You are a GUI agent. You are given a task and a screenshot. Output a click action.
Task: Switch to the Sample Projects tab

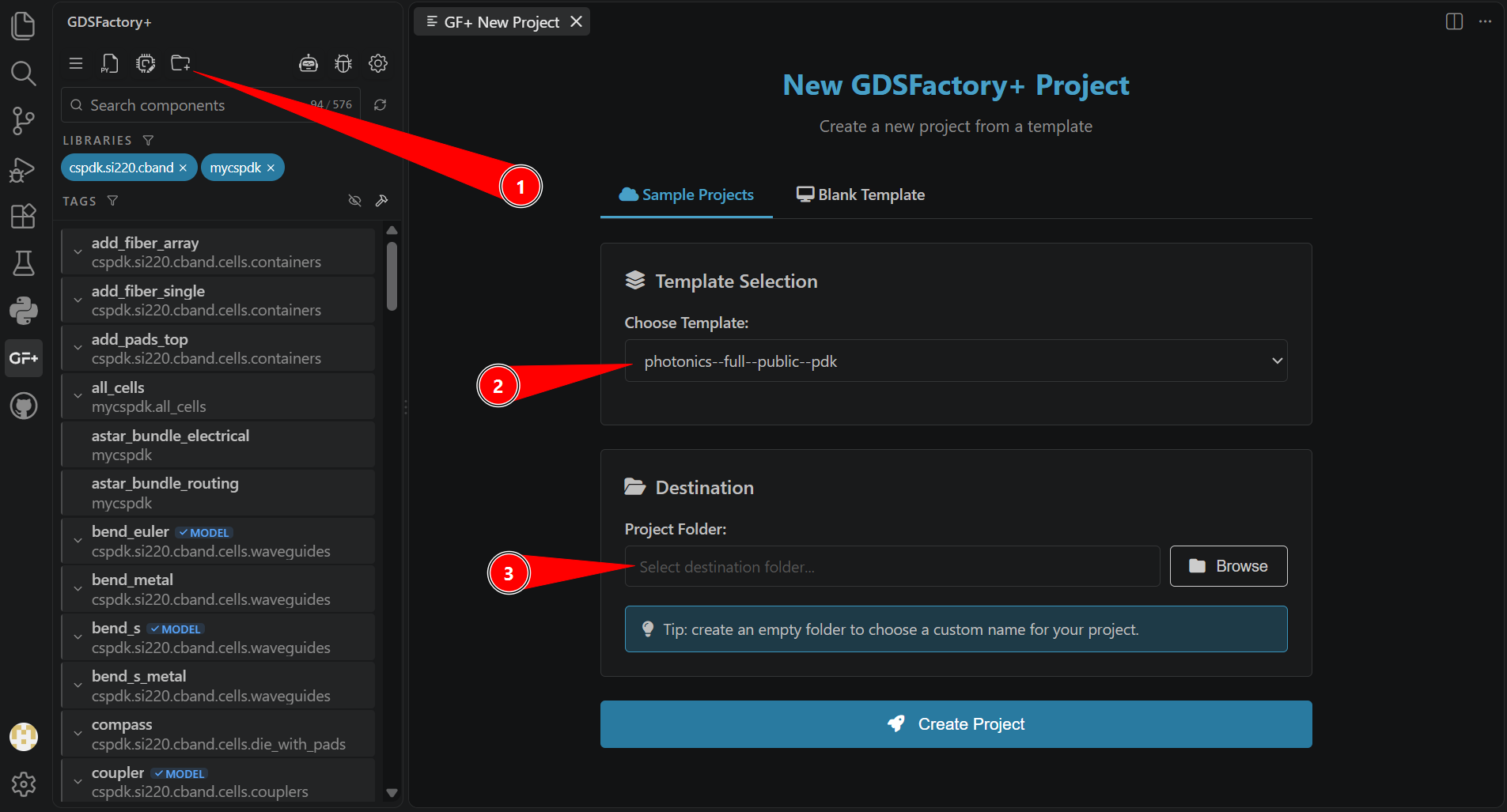[686, 195]
